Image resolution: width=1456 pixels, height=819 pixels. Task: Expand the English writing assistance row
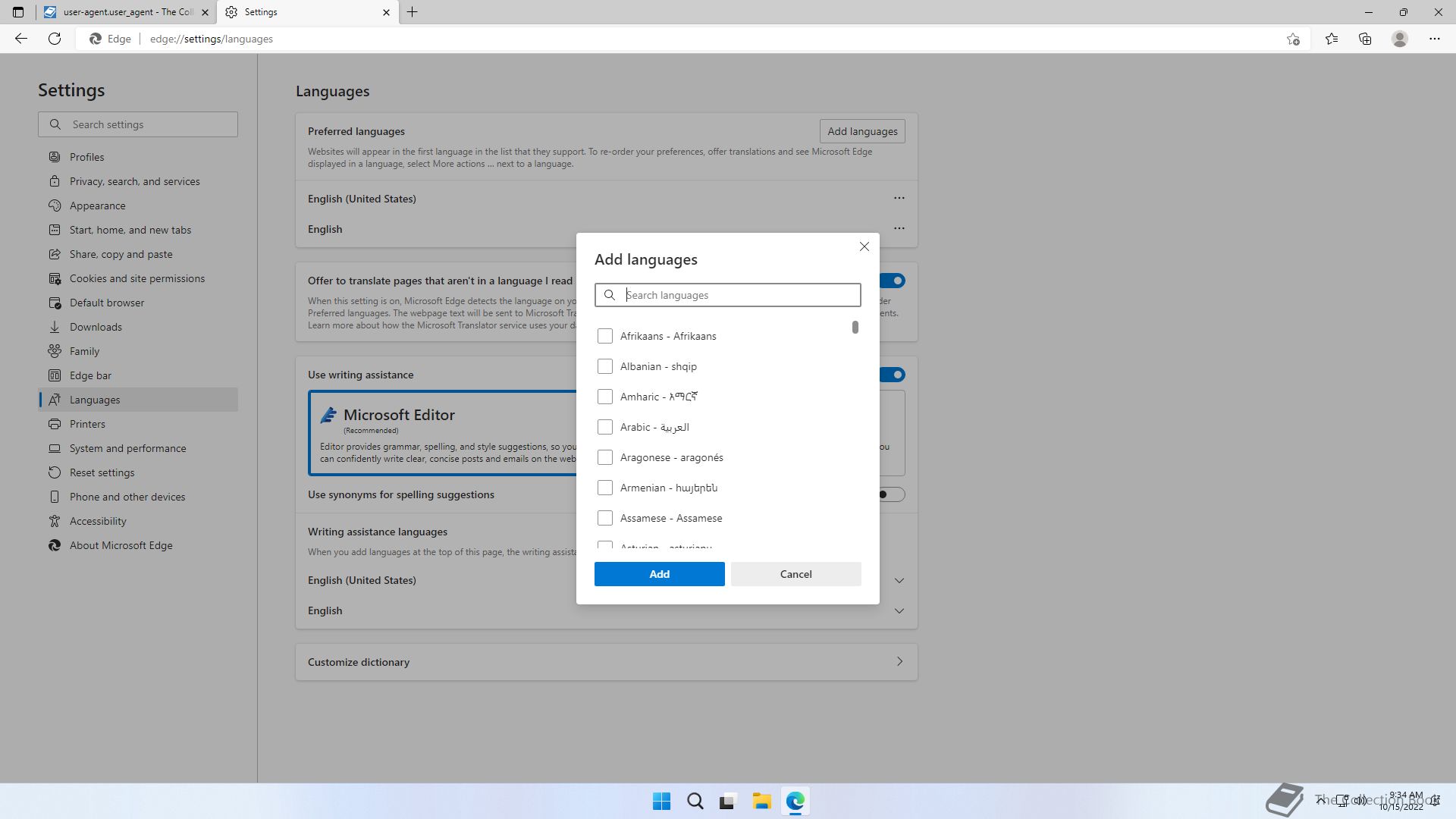899,610
